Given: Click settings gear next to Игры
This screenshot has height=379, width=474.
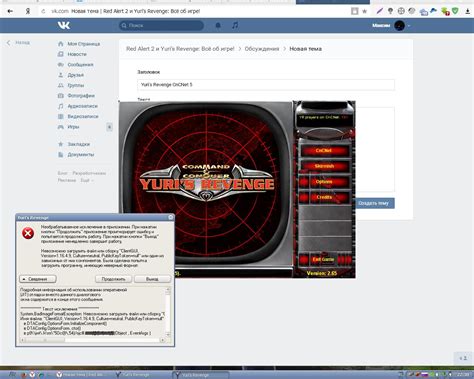Looking at the screenshot, I should [x=109, y=127].
